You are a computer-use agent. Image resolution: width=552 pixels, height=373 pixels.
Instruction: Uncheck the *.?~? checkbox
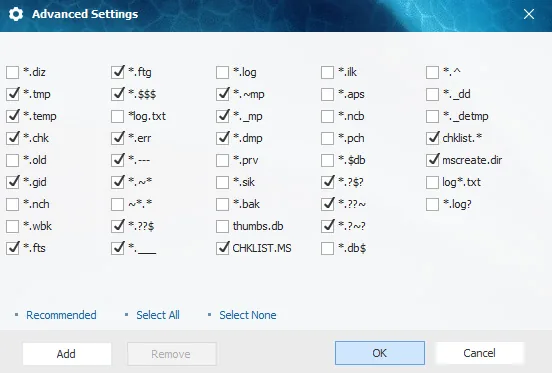327,226
